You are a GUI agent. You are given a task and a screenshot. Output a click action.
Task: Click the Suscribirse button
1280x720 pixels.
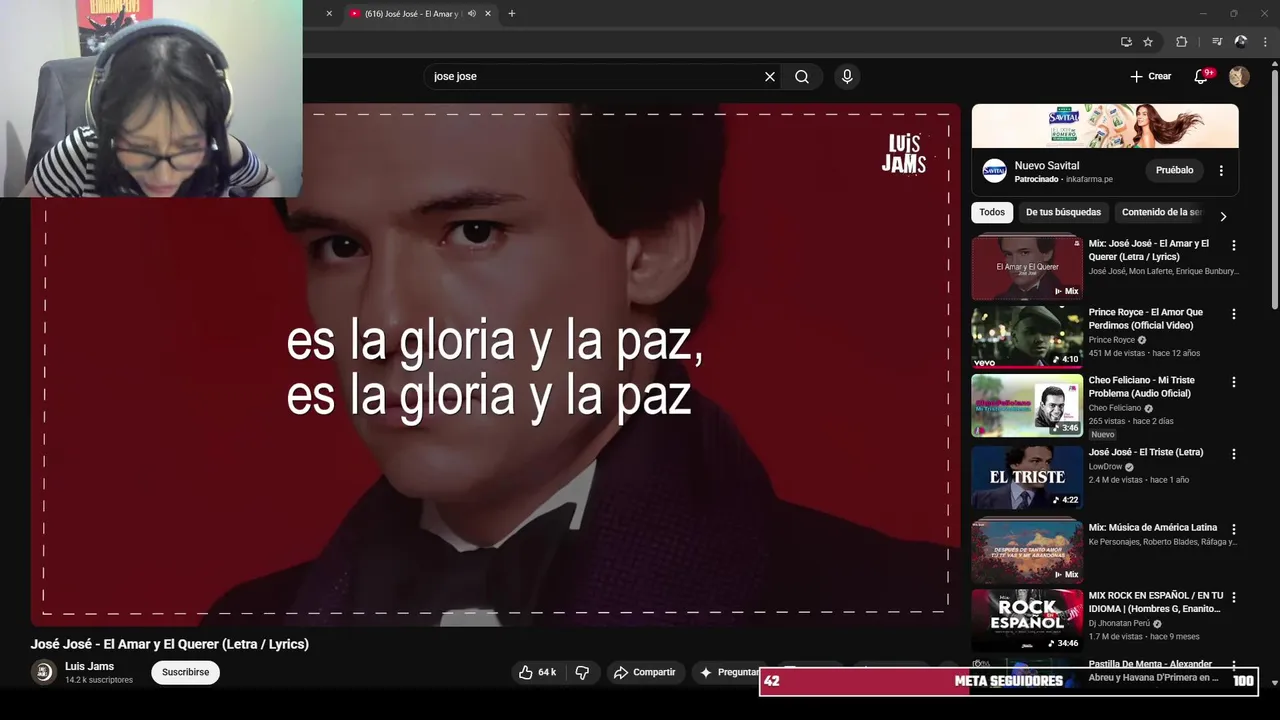pos(185,672)
